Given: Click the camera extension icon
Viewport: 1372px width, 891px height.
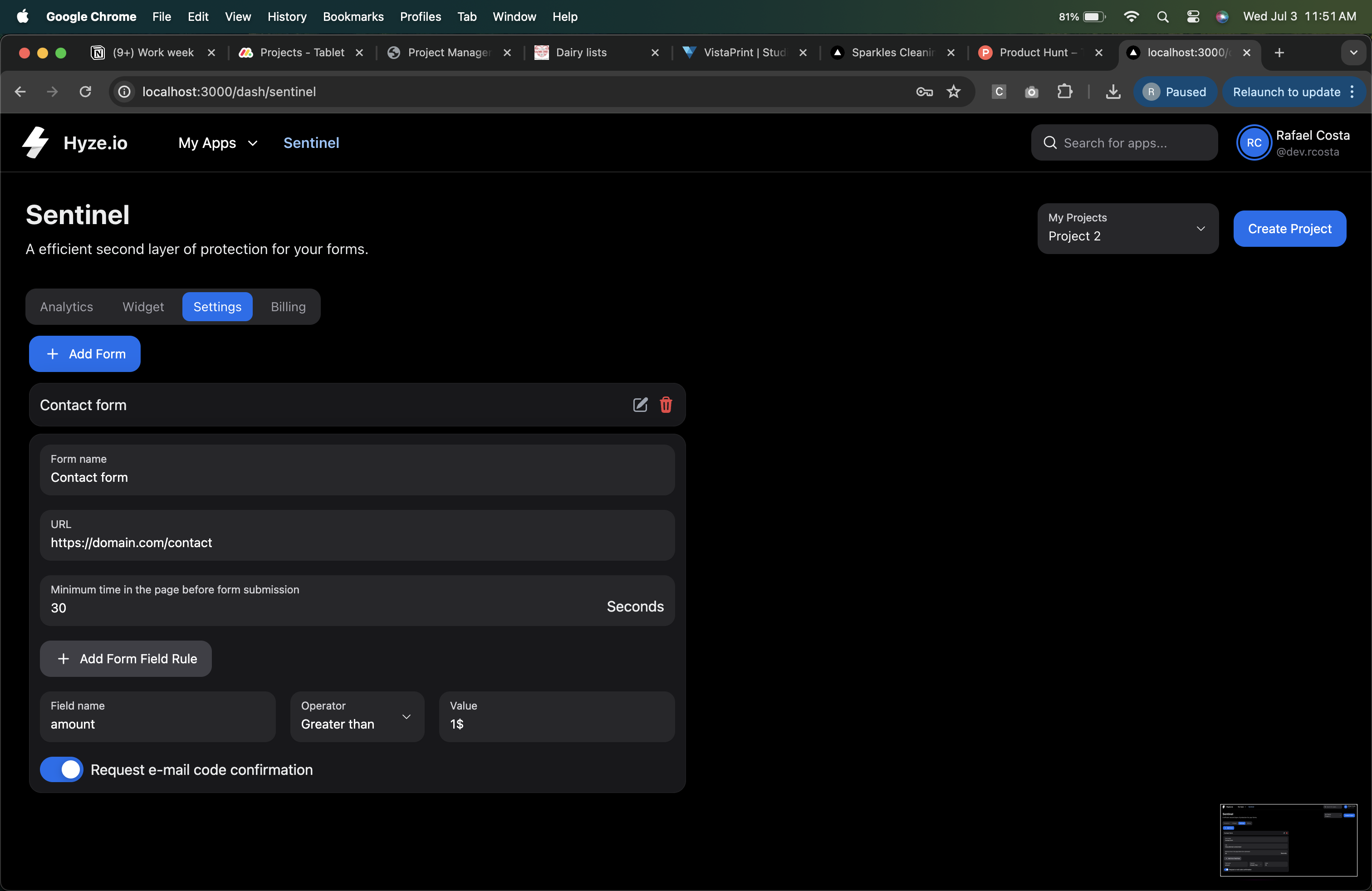Looking at the screenshot, I should coord(1031,92).
